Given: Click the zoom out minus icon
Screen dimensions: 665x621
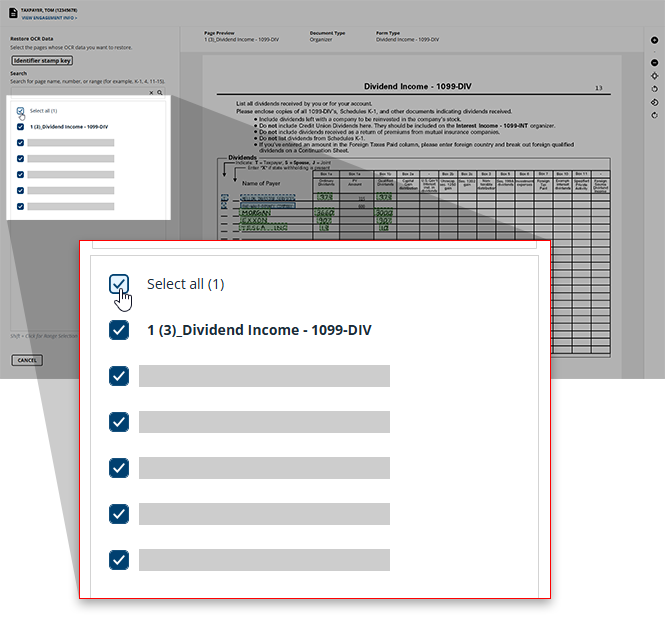Looking at the screenshot, I should 654,63.
